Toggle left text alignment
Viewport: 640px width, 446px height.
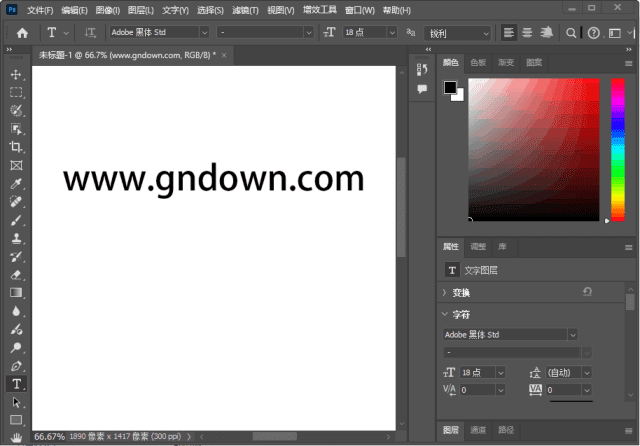pyautogui.click(x=508, y=33)
